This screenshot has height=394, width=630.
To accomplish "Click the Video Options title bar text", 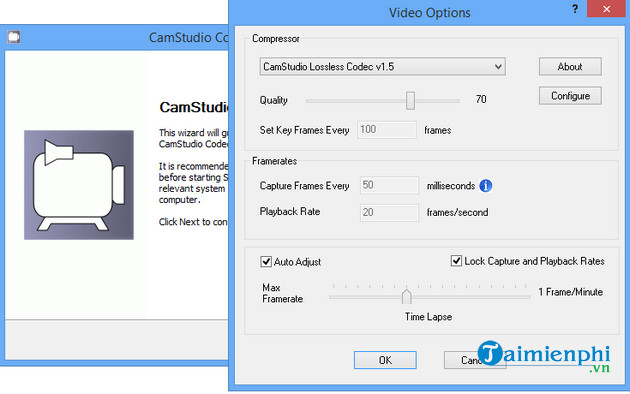I will (430, 12).
